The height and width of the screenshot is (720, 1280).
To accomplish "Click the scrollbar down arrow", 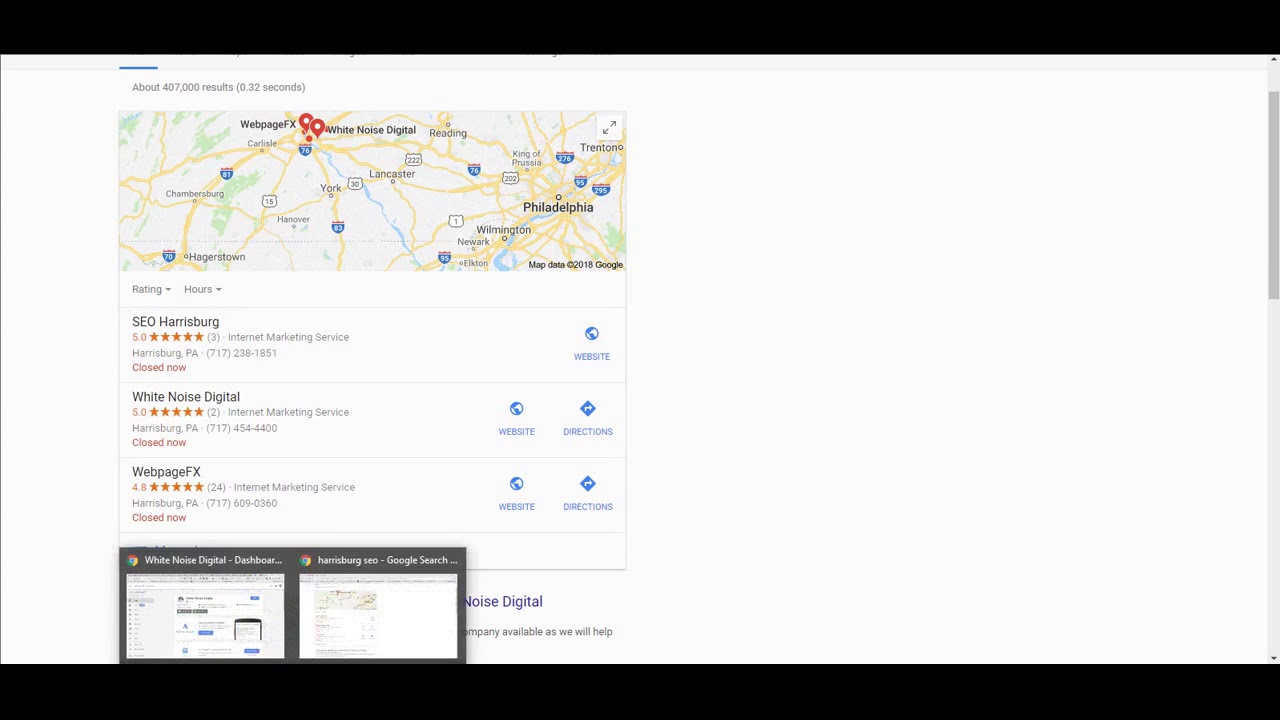I will tap(1273, 657).
